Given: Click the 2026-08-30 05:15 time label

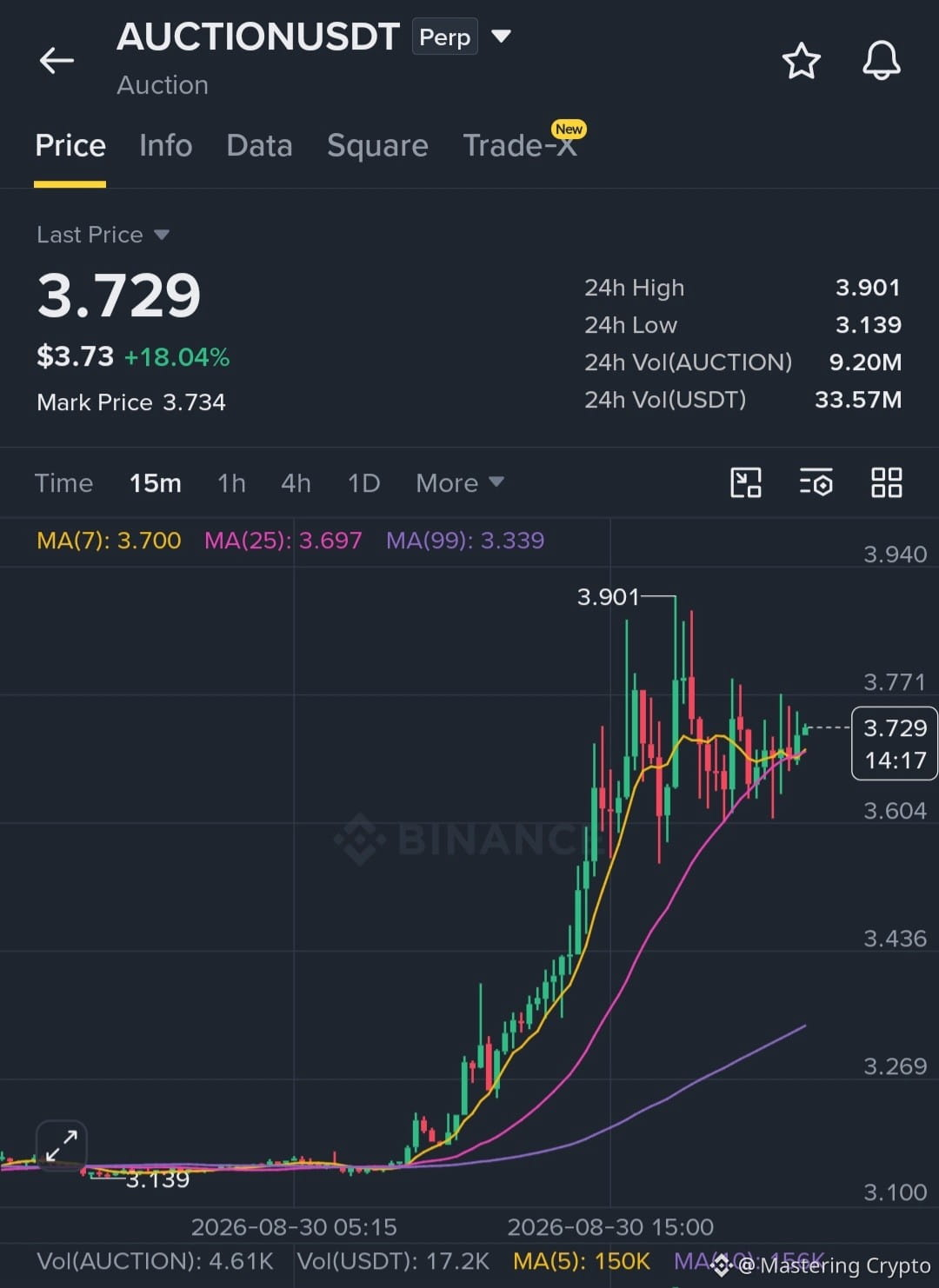Looking at the screenshot, I should pos(294,1227).
